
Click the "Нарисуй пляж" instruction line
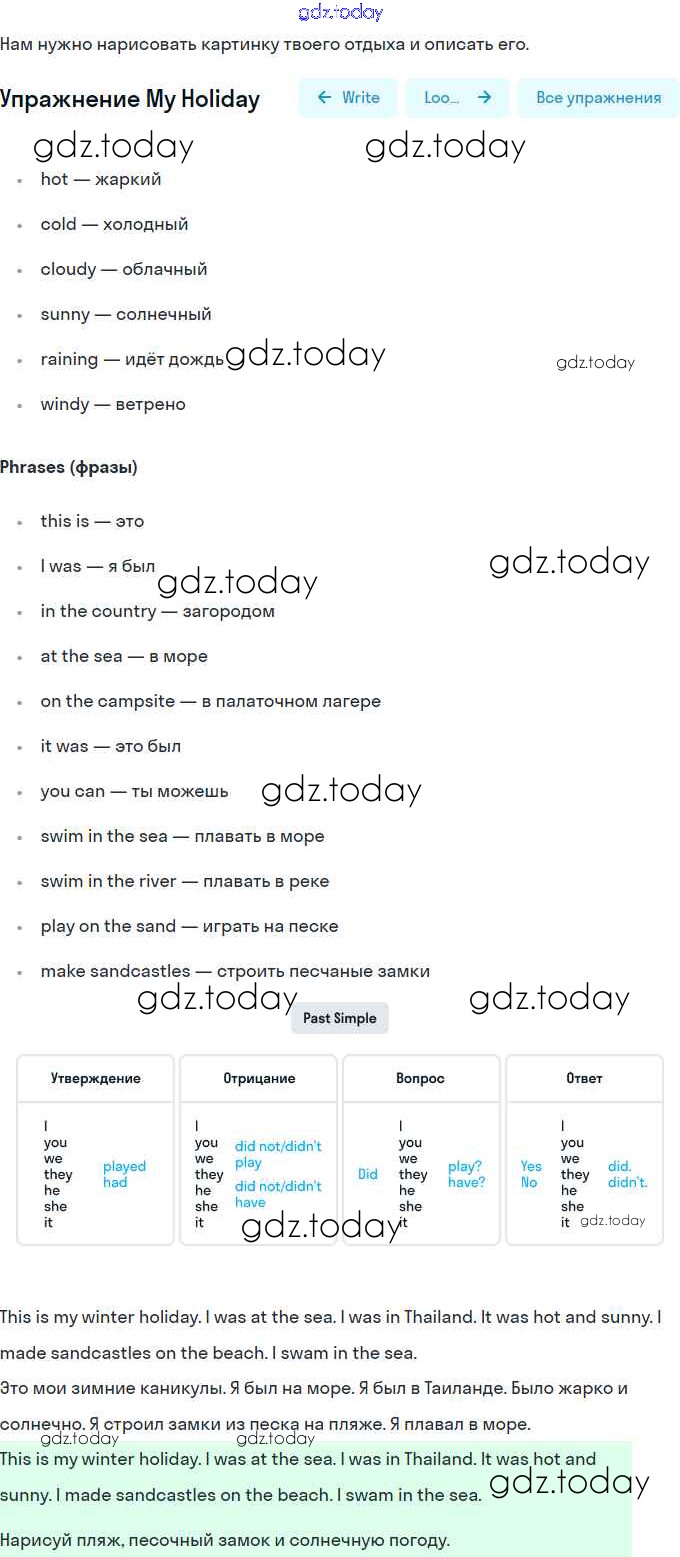coord(225,1539)
